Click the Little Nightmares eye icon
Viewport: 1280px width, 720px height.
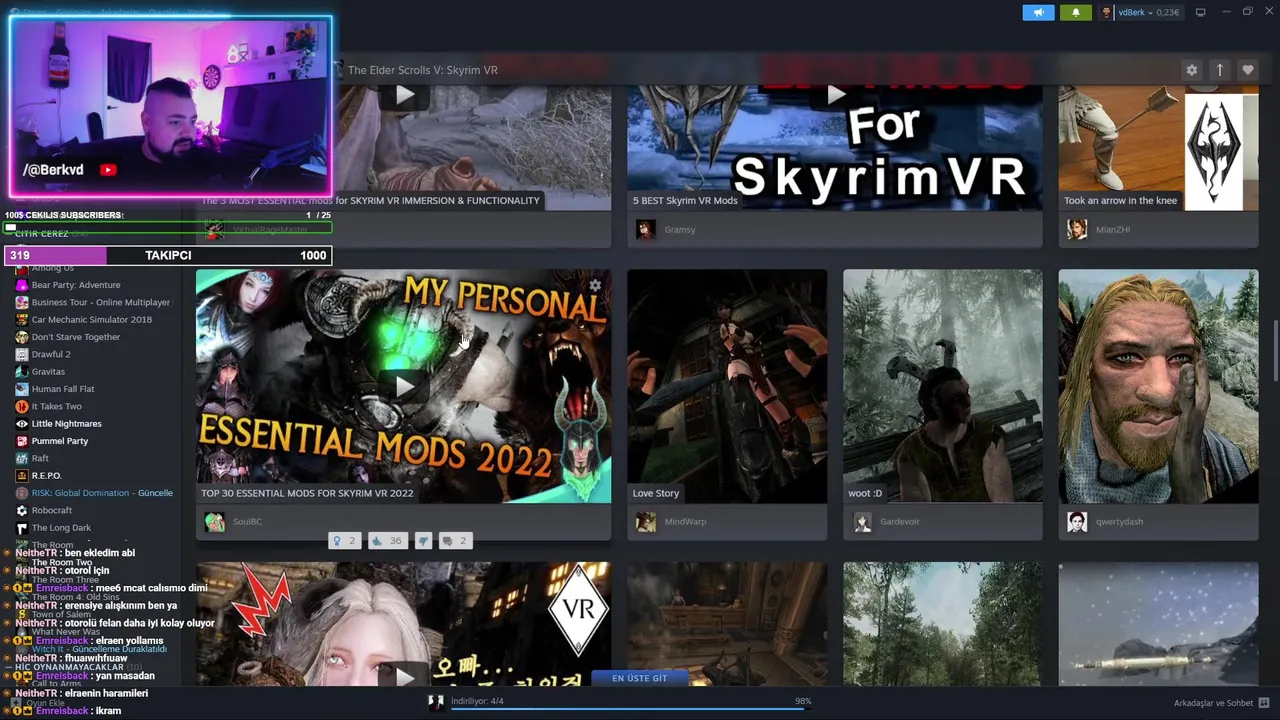point(22,424)
